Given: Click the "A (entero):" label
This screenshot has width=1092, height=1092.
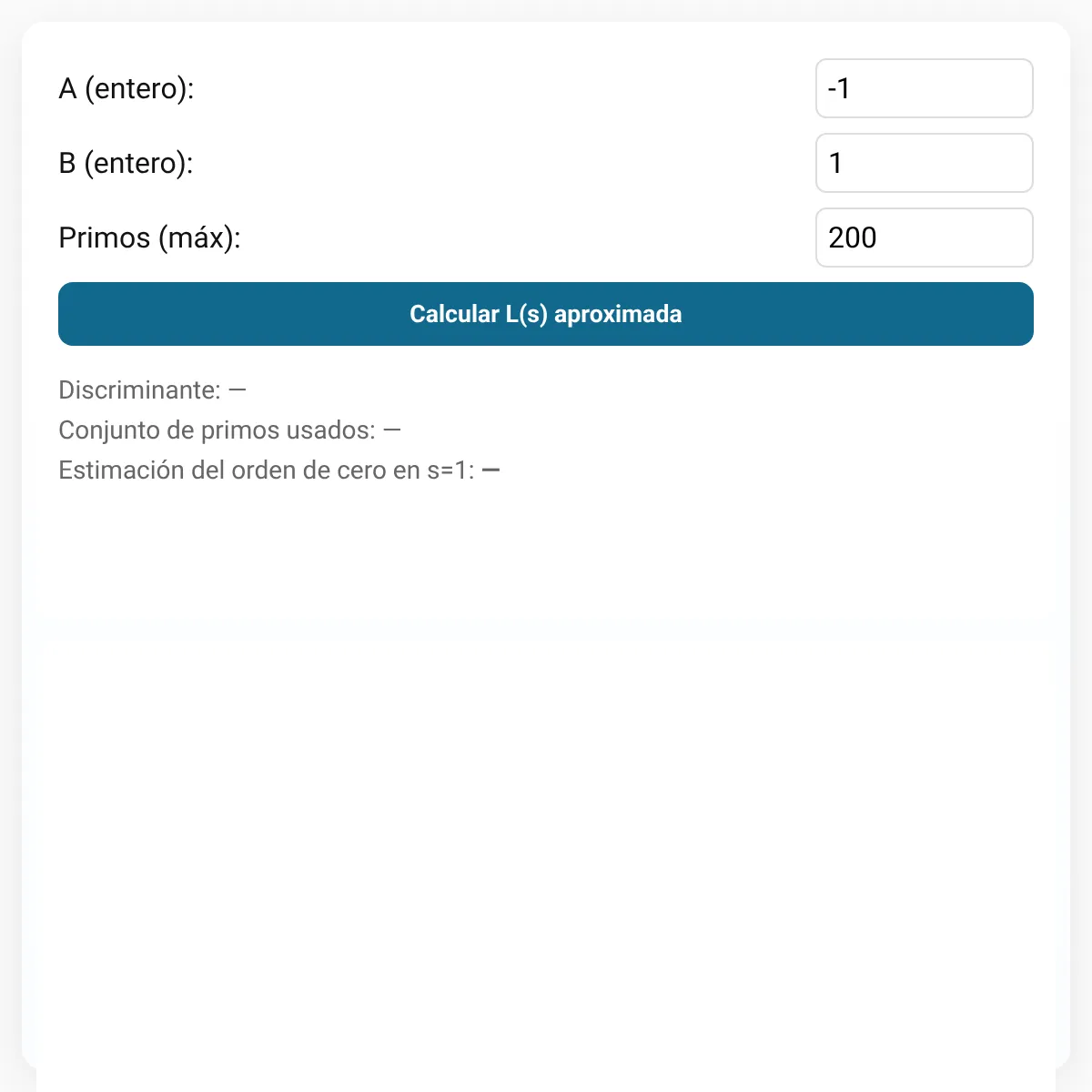Looking at the screenshot, I should [x=126, y=88].
